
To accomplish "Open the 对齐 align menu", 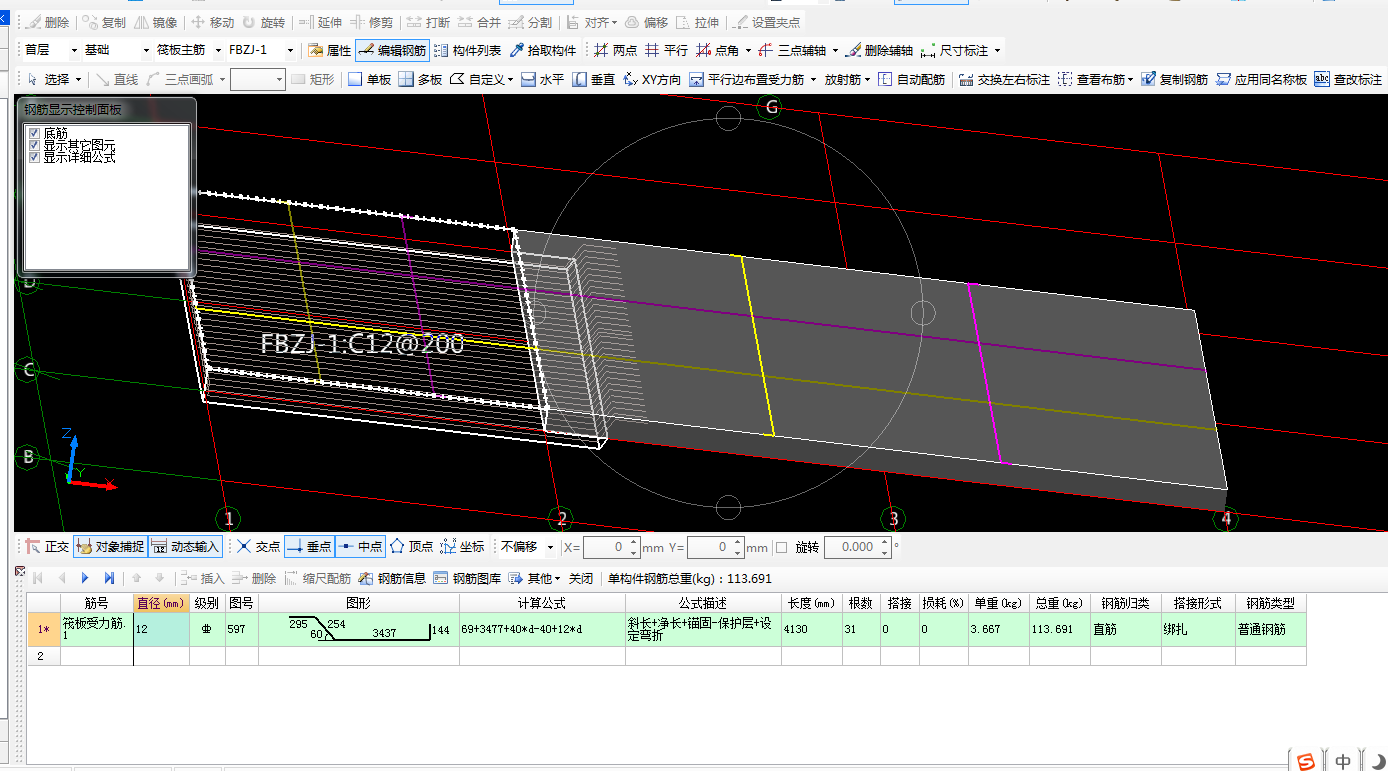I will [x=592, y=22].
